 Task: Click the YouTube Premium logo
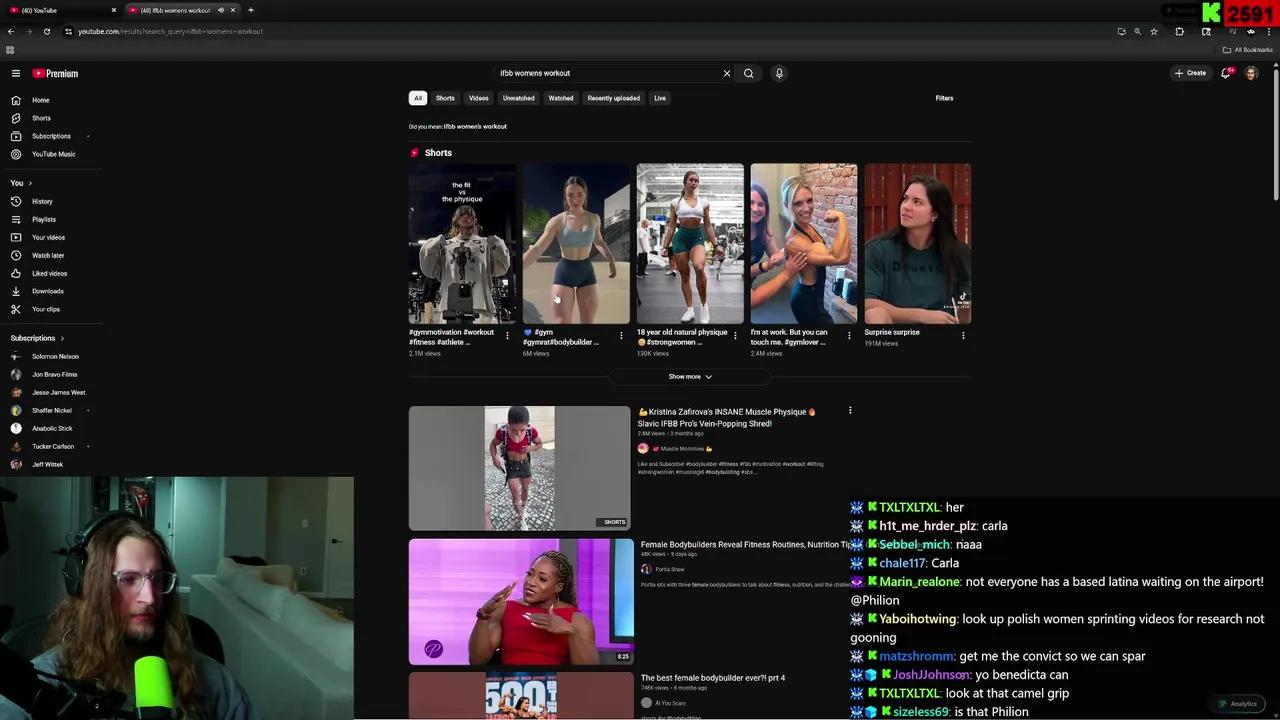click(55, 73)
